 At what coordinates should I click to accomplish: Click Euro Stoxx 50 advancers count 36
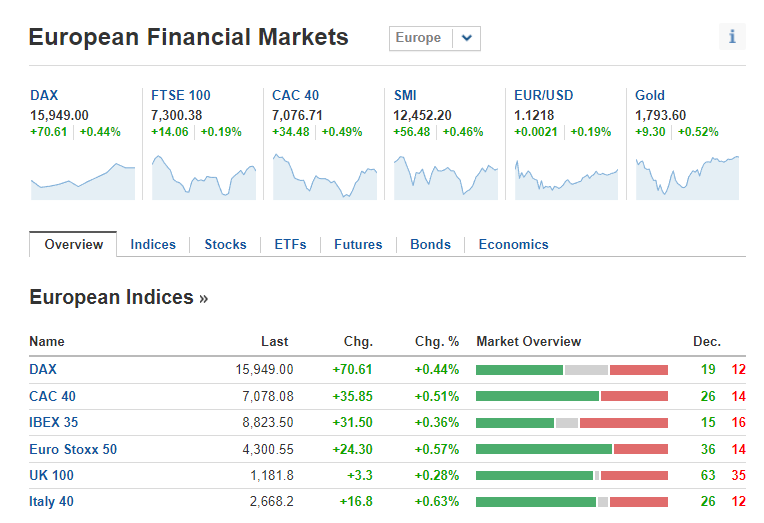point(708,449)
